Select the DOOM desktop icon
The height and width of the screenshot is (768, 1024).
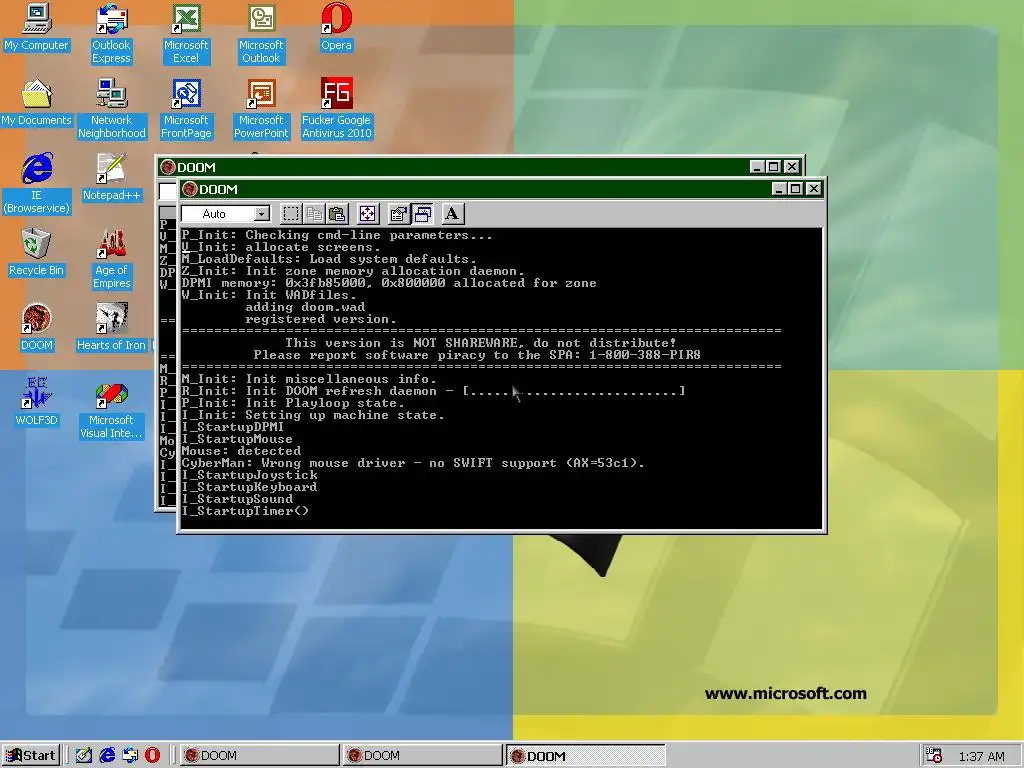pyautogui.click(x=37, y=328)
